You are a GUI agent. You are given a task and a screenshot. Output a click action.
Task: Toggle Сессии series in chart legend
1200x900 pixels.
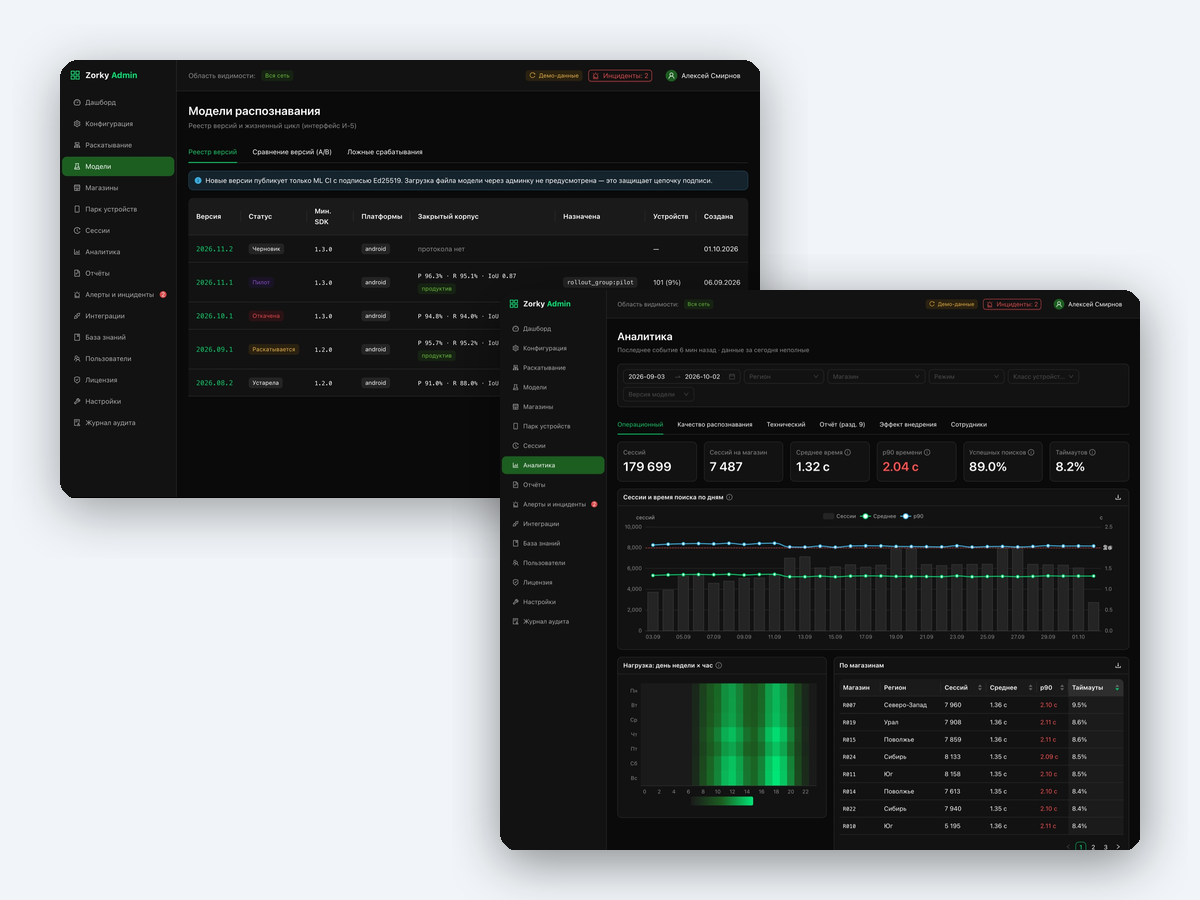tap(840, 516)
